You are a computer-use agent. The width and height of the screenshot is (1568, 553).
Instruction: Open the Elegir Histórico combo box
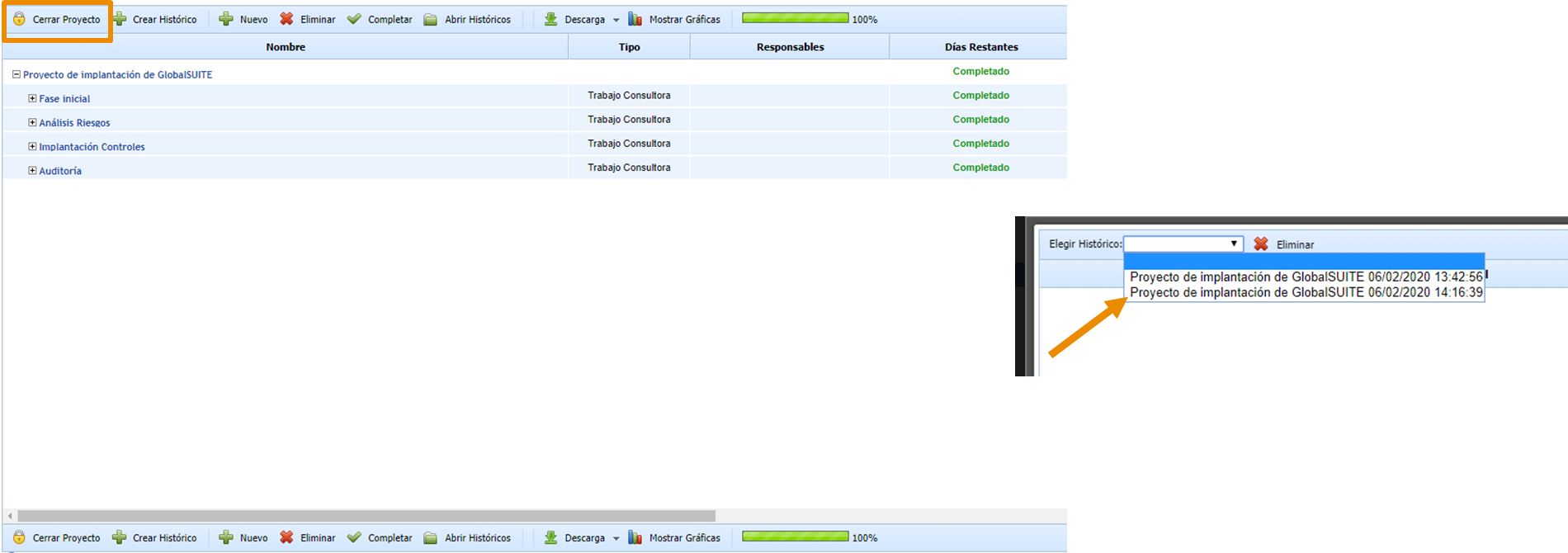[x=1183, y=244]
